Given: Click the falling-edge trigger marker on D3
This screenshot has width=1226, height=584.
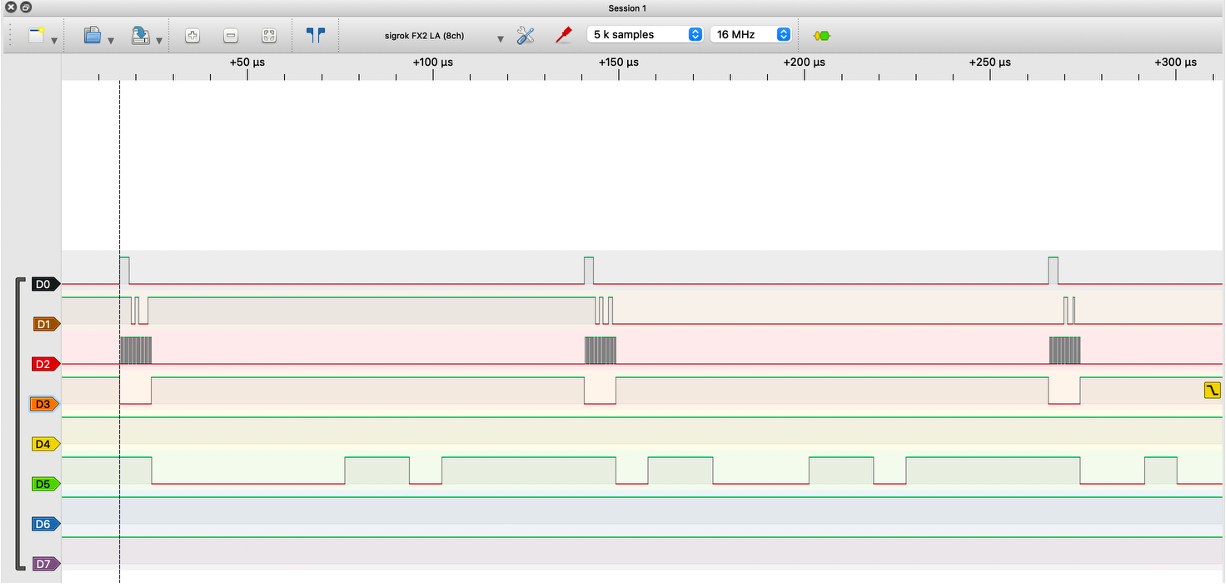Looking at the screenshot, I should point(1212,390).
